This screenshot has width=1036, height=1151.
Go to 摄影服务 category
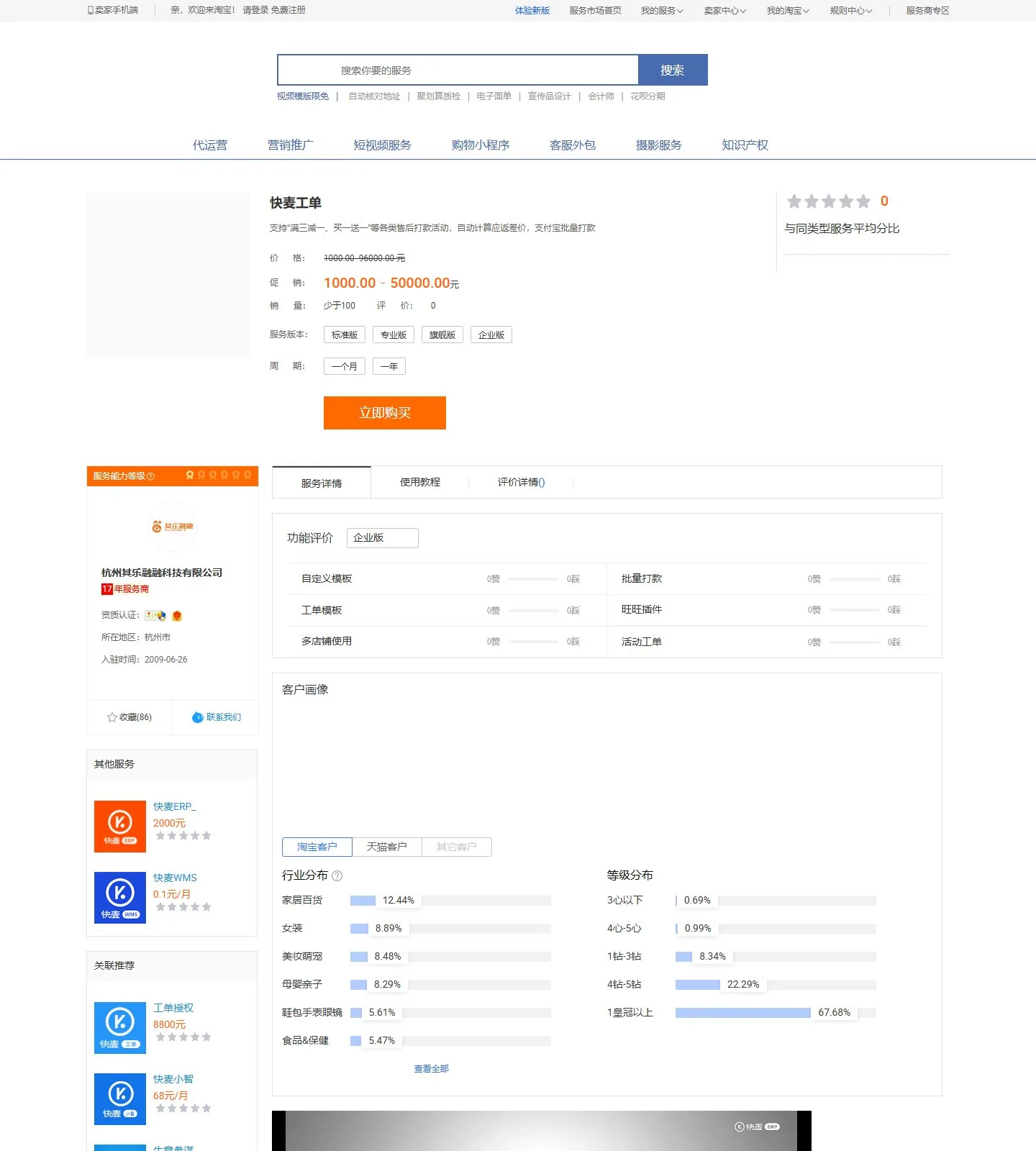pyautogui.click(x=659, y=145)
